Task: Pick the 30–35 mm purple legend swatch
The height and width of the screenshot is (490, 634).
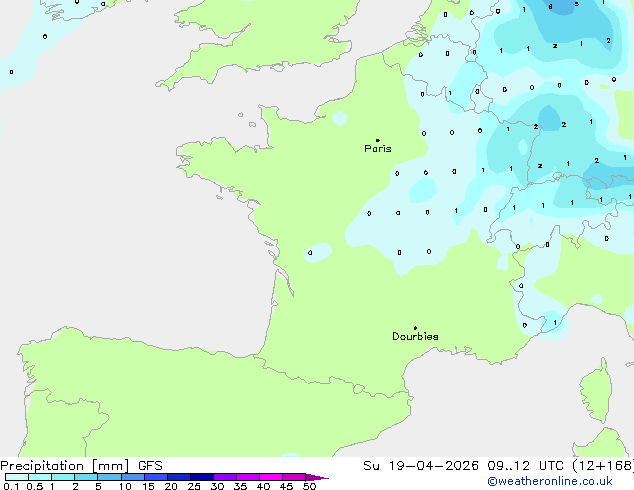Action: pyautogui.click(x=225, y=477)
